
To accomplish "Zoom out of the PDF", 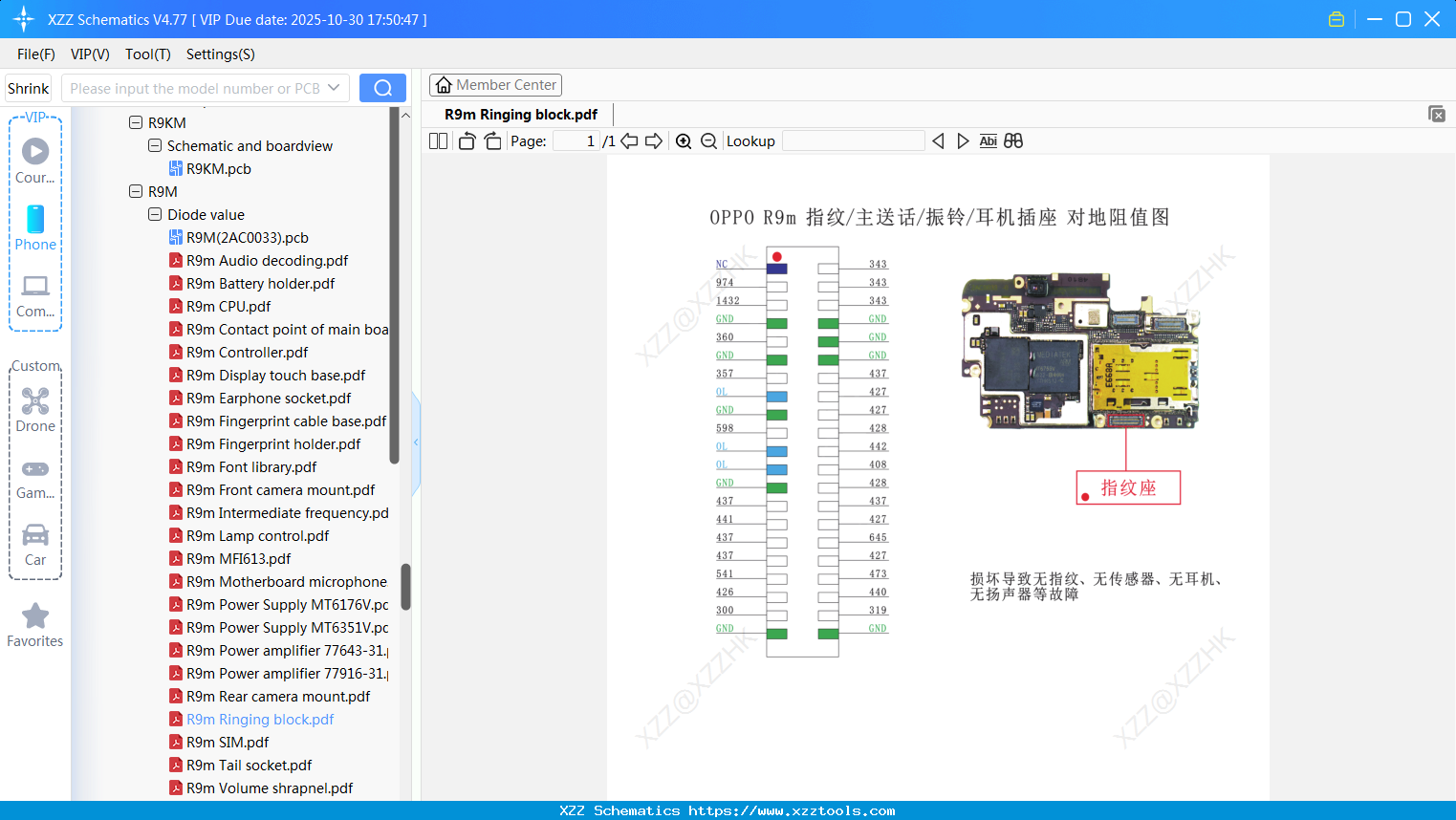I will (x=708, y=140).
